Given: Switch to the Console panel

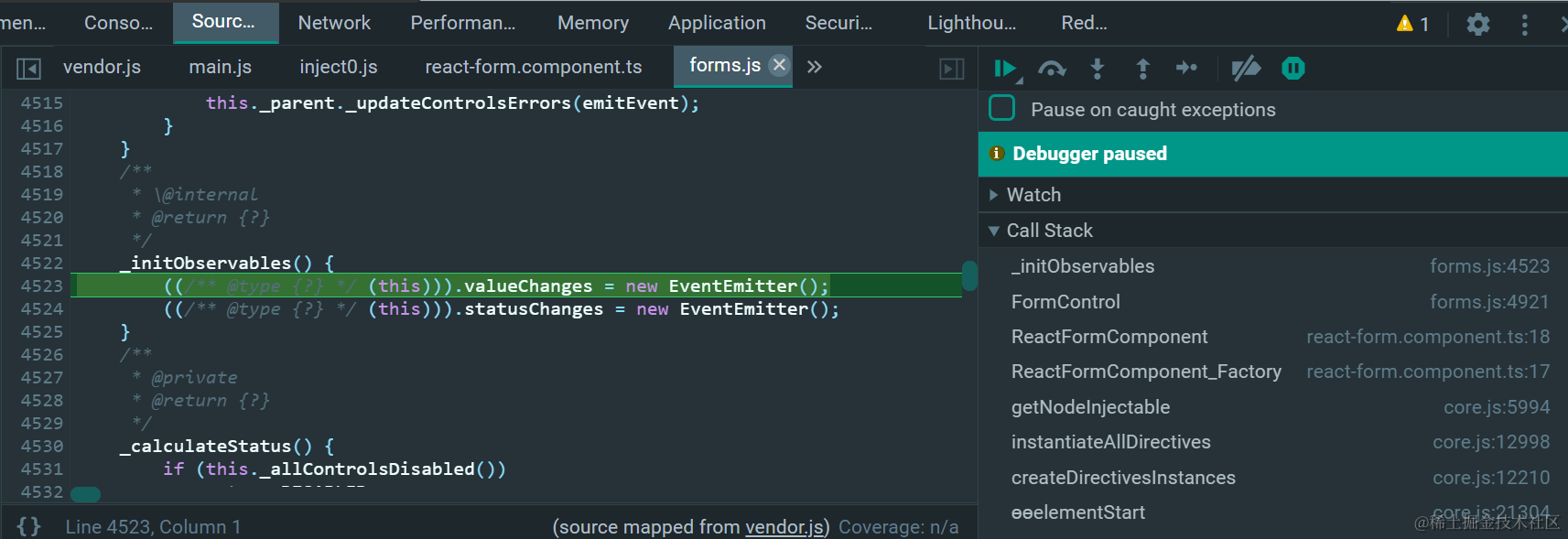Looking at the screenshot, I should [118, 23].
